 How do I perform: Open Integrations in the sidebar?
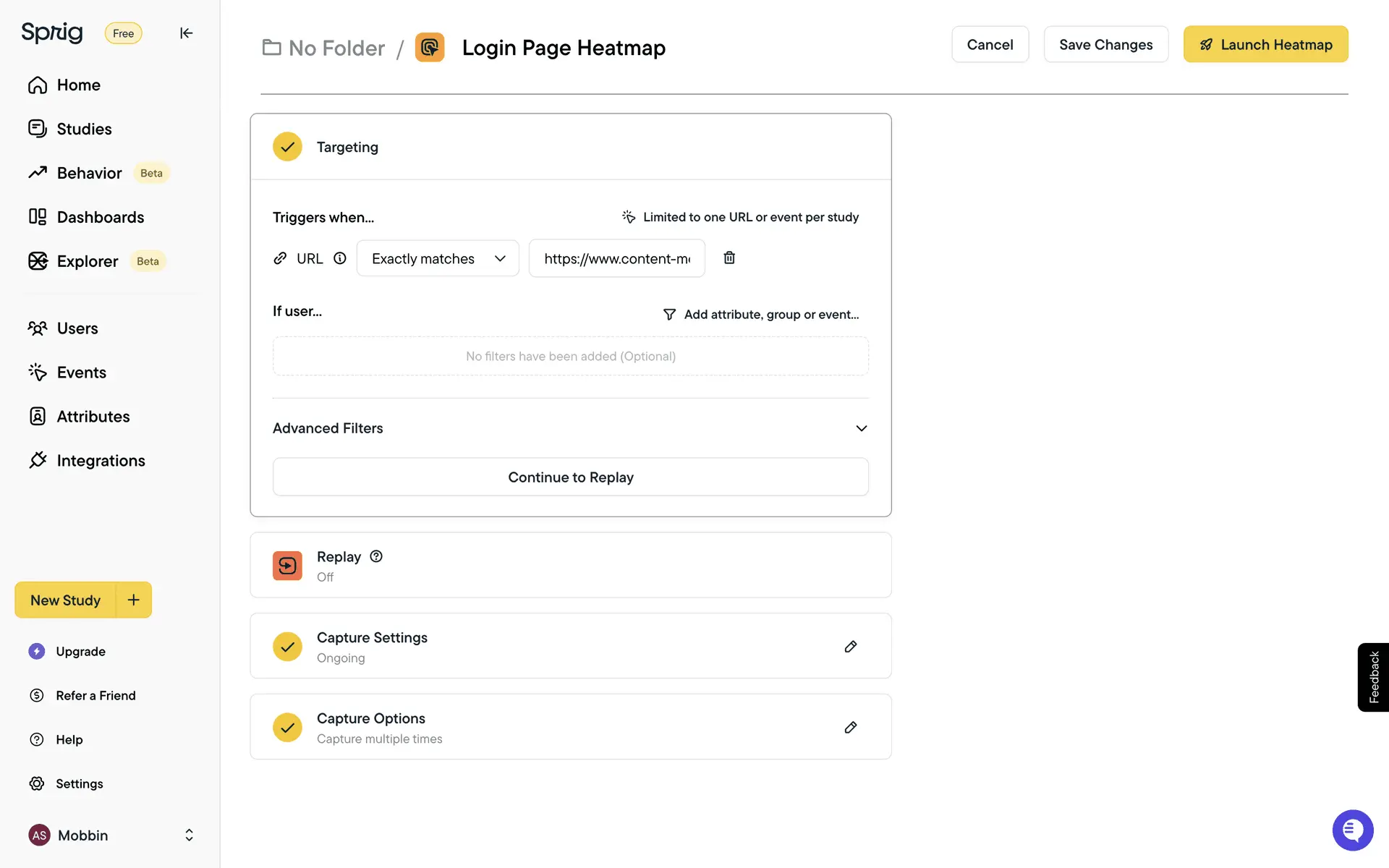point(101,461)
